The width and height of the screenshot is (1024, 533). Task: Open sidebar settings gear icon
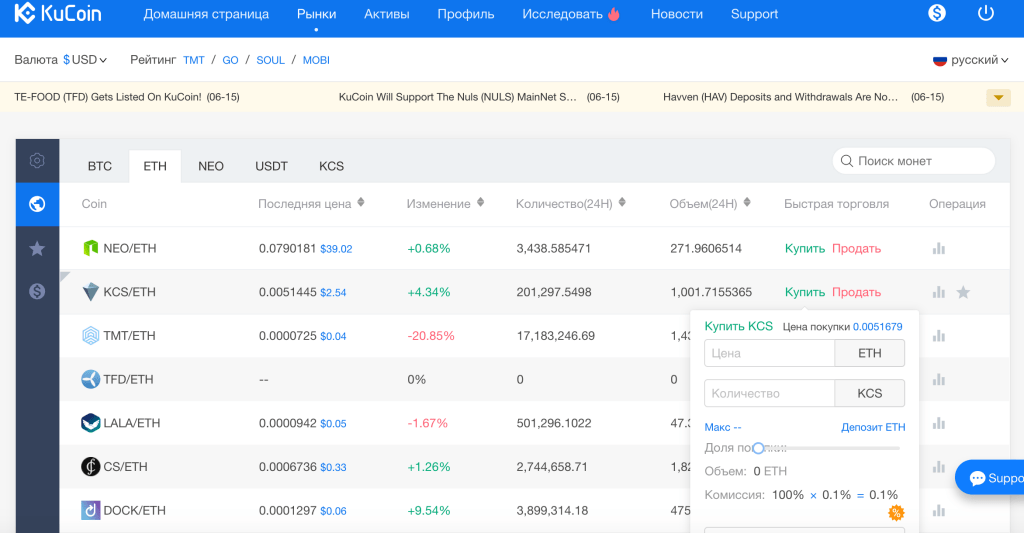37,160
